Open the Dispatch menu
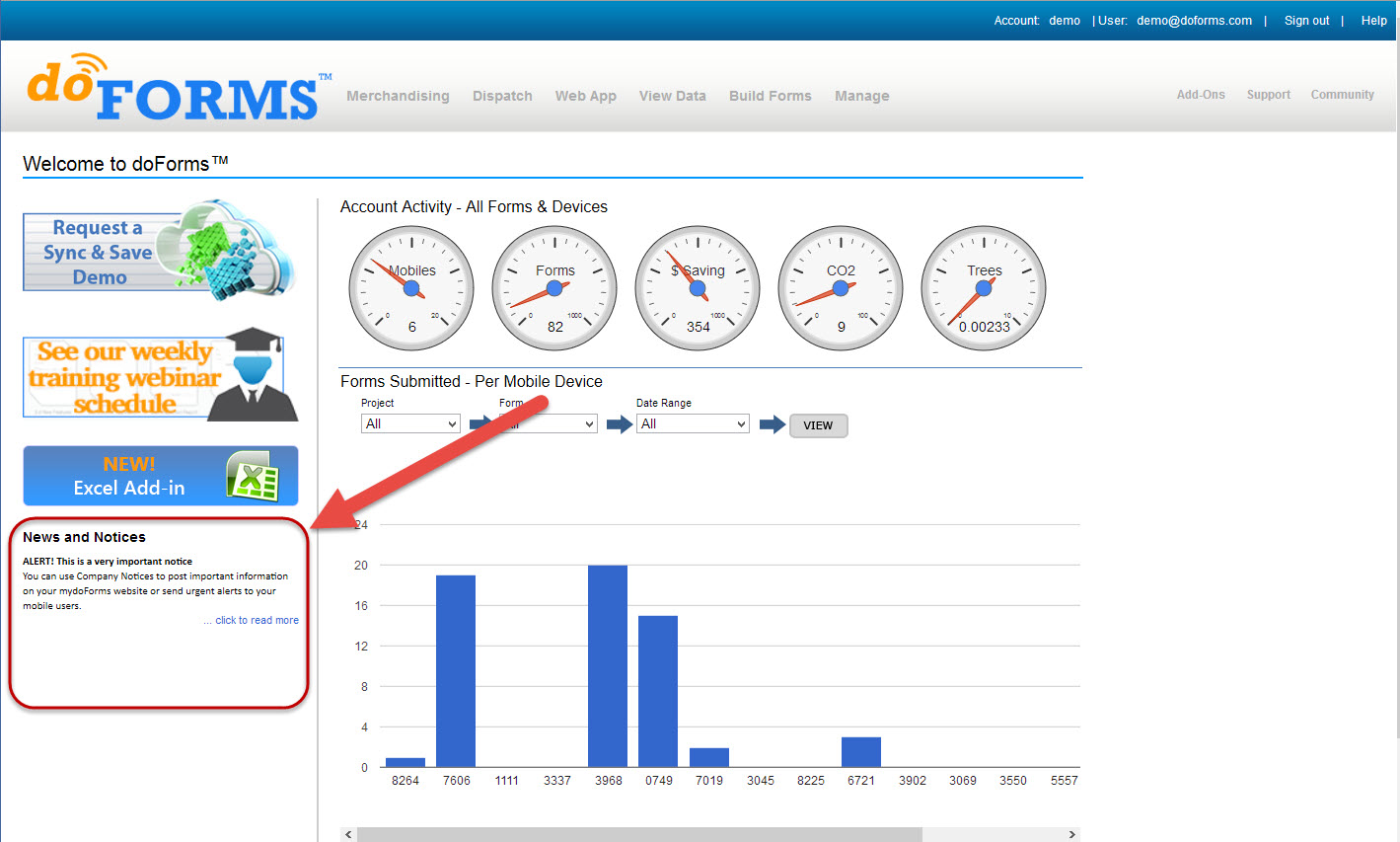 [502, 96]
